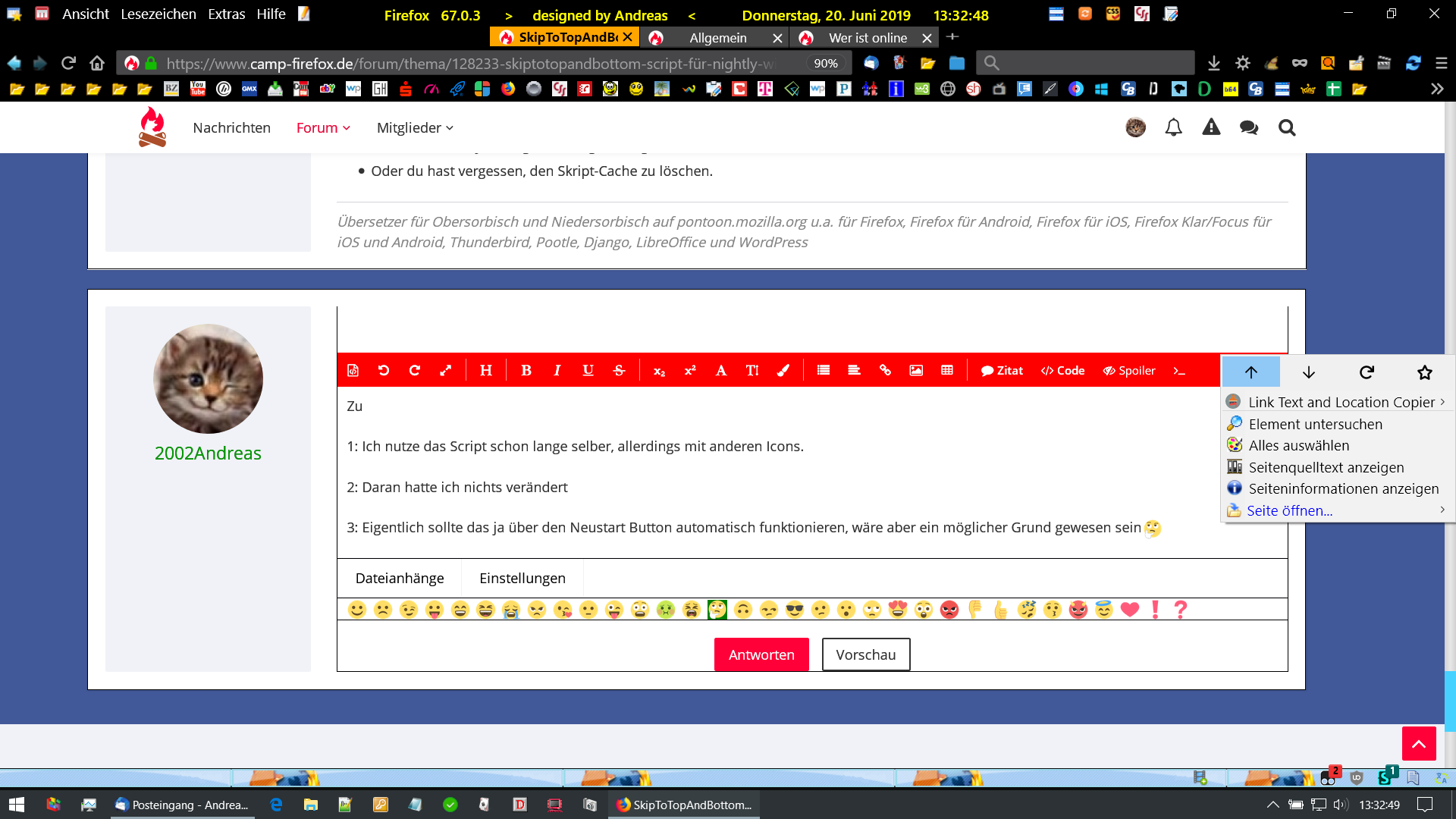The width and height of the screenshot is (1456, 819).
Task: Insert image via editor toolbar icon
Action: (916, 370)
